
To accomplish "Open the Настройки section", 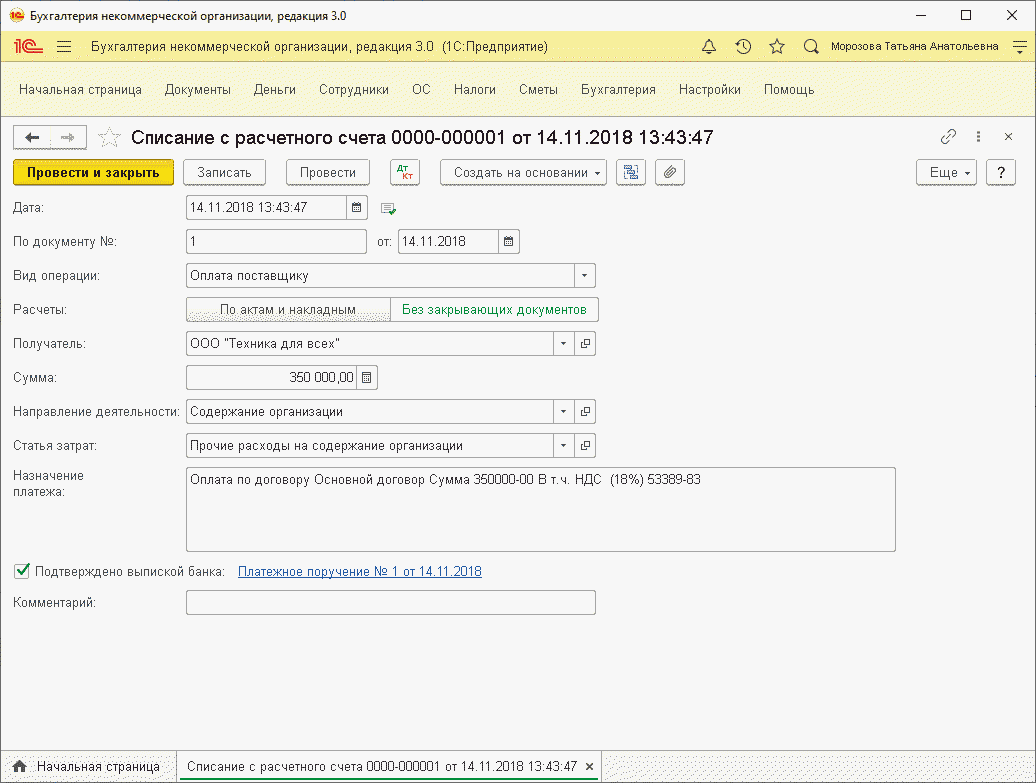I will point(710,90).
